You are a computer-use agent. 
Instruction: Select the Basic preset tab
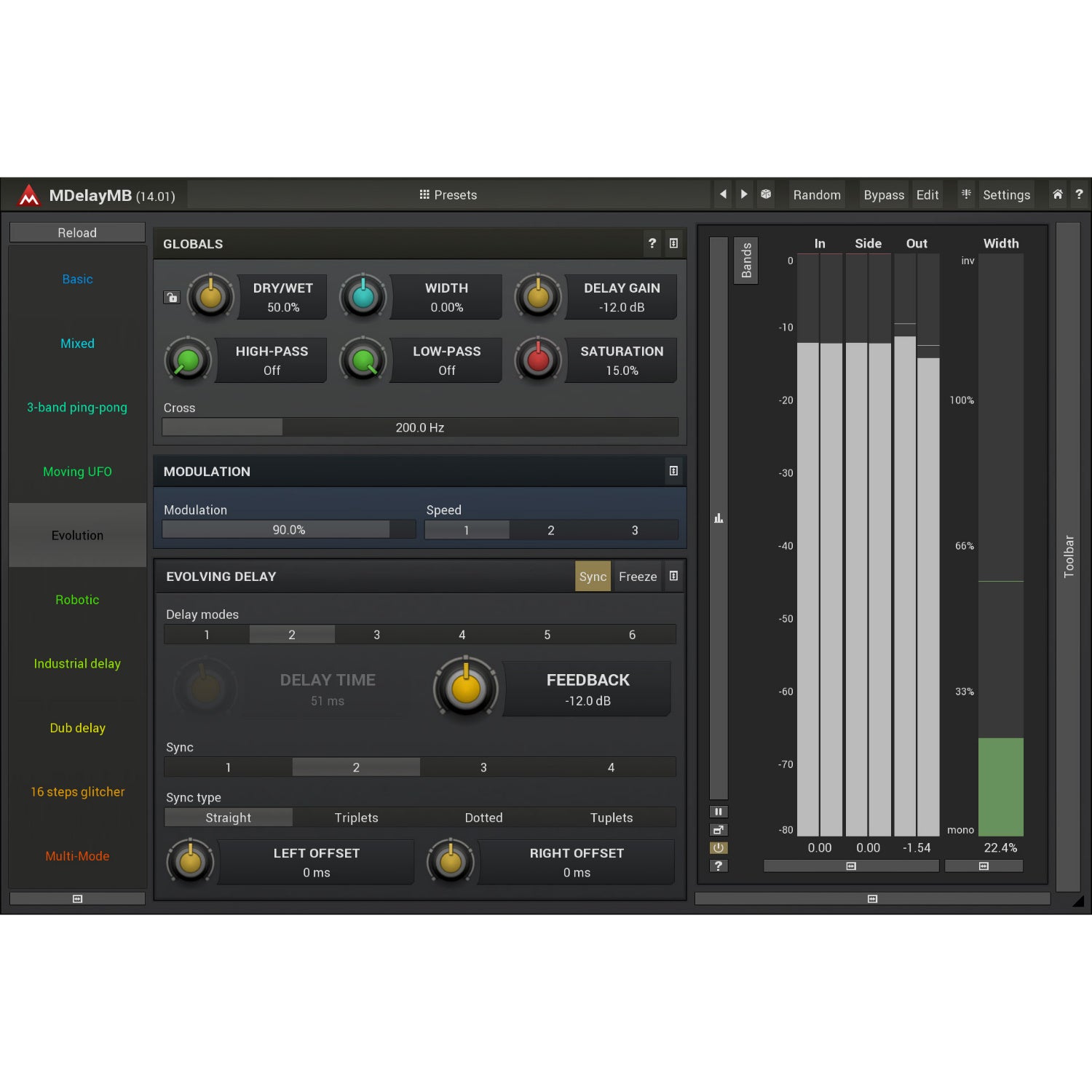77,280
